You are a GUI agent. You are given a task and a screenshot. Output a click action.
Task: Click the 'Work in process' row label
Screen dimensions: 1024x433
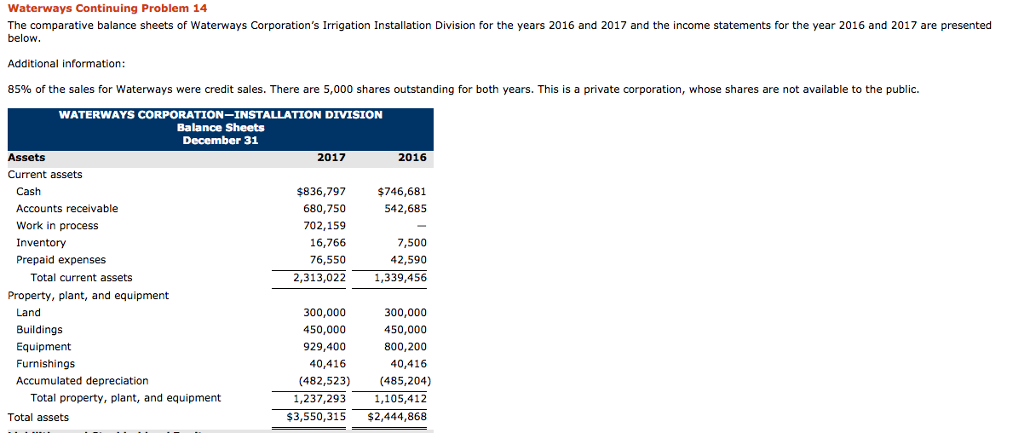coord(57,225)
